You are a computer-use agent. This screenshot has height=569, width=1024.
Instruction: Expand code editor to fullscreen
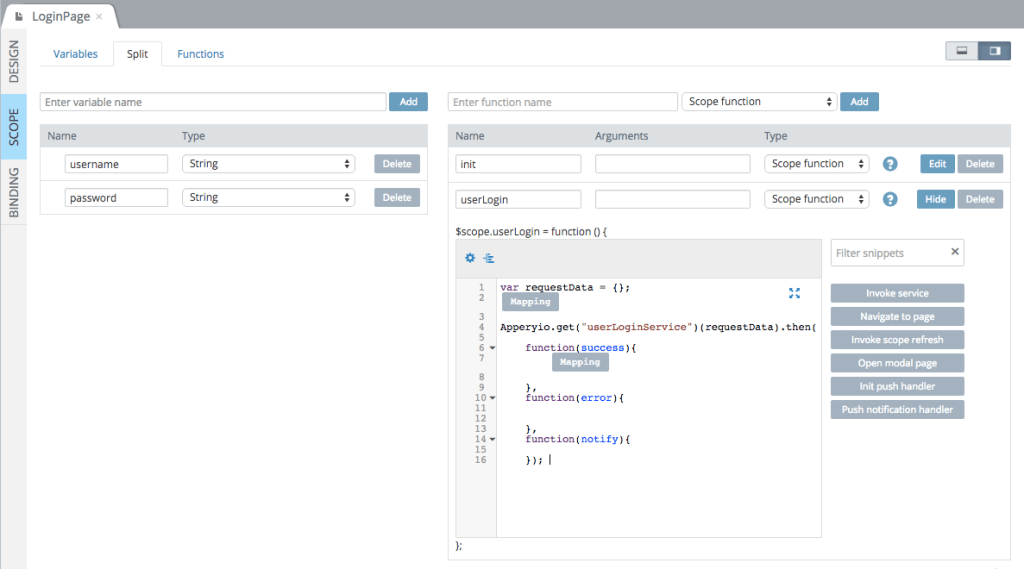pos(794,293)
